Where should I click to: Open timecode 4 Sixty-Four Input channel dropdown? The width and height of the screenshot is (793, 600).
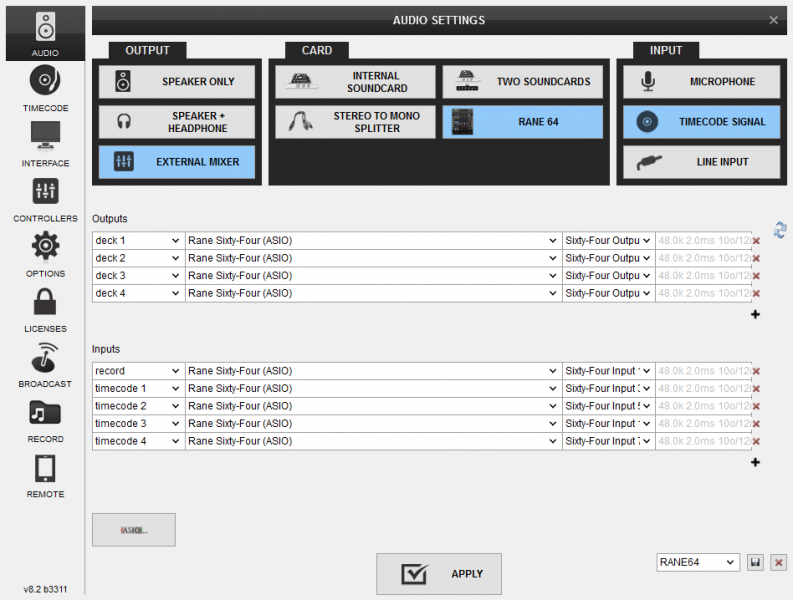608,441
